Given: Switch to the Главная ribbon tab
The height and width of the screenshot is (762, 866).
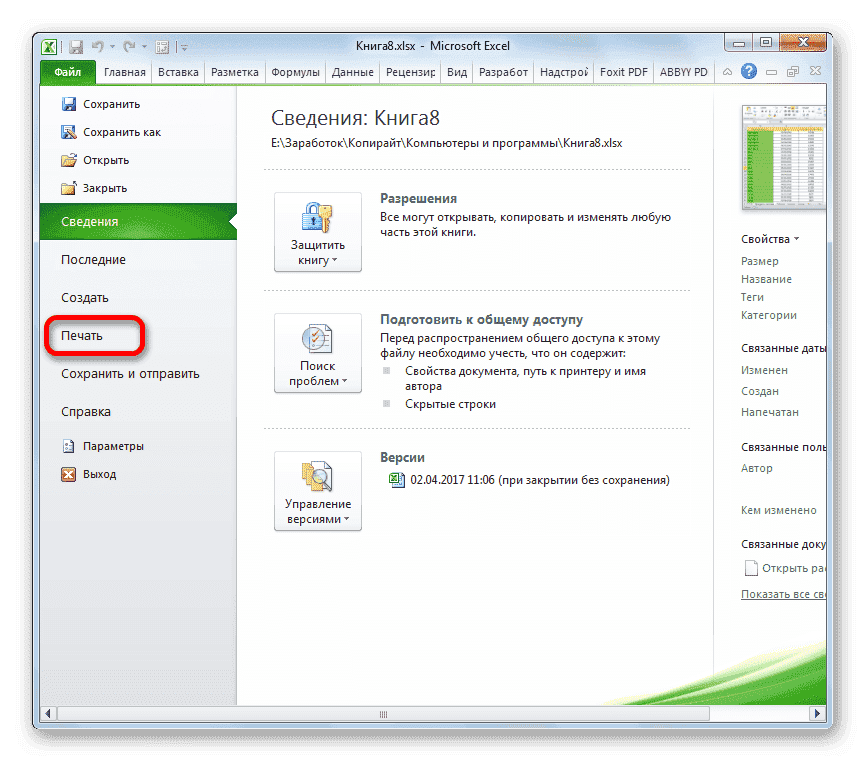Looking at the screenshot, I should tap(124, 72).
